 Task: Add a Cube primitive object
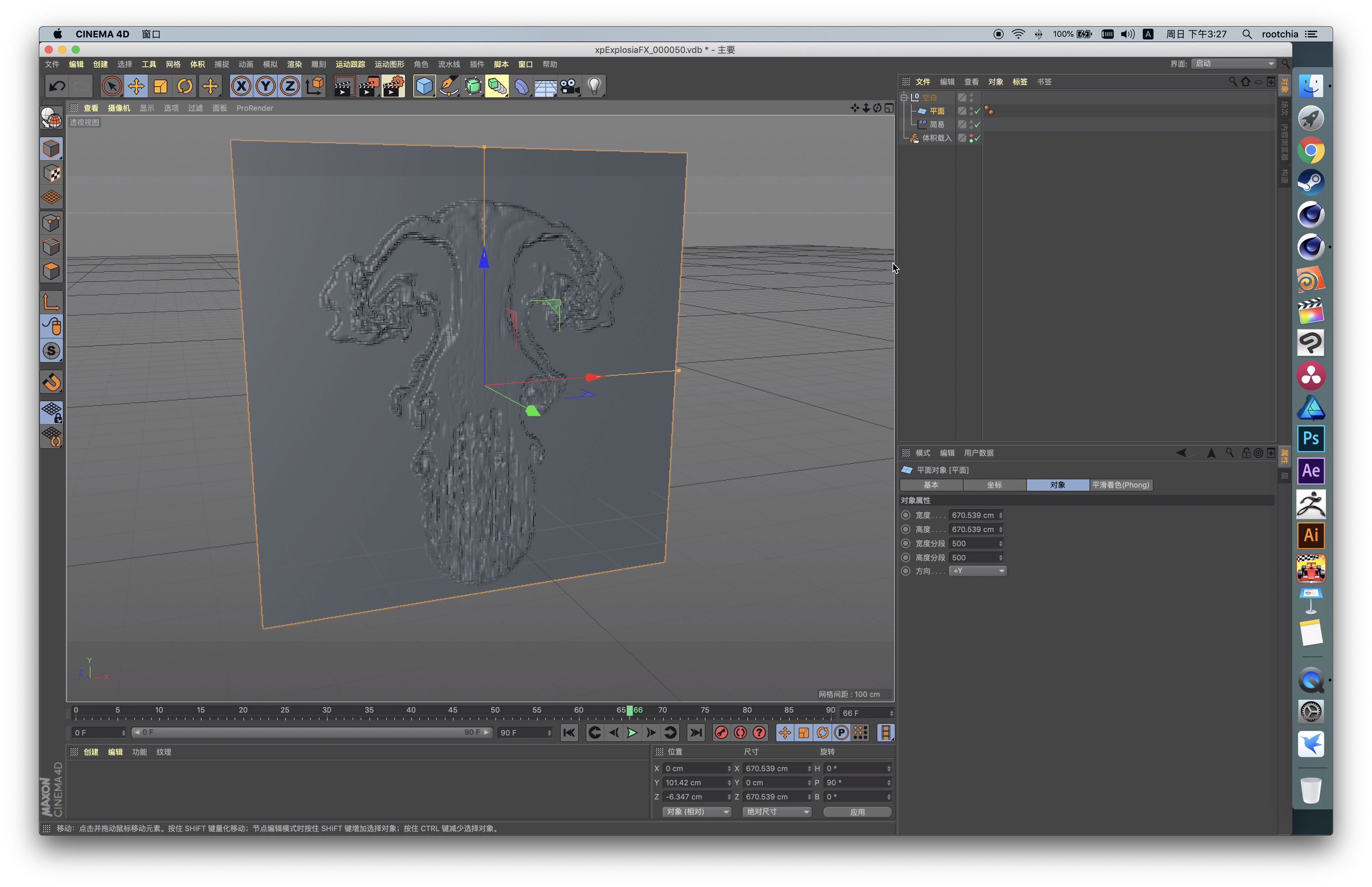pyautogui.click(x=424, y=86)
